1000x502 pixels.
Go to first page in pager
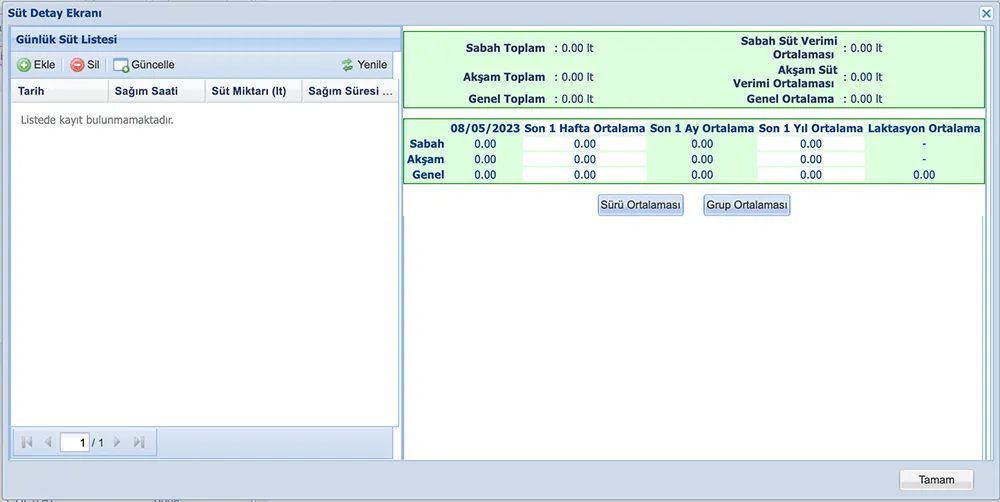tap(26, 442)
